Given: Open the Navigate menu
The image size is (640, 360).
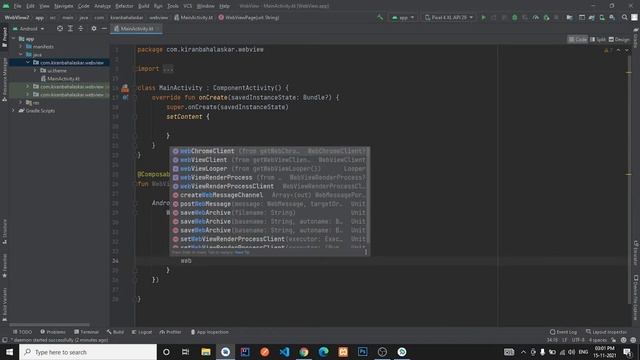Looking at the screenshot, I should point(64,6).
